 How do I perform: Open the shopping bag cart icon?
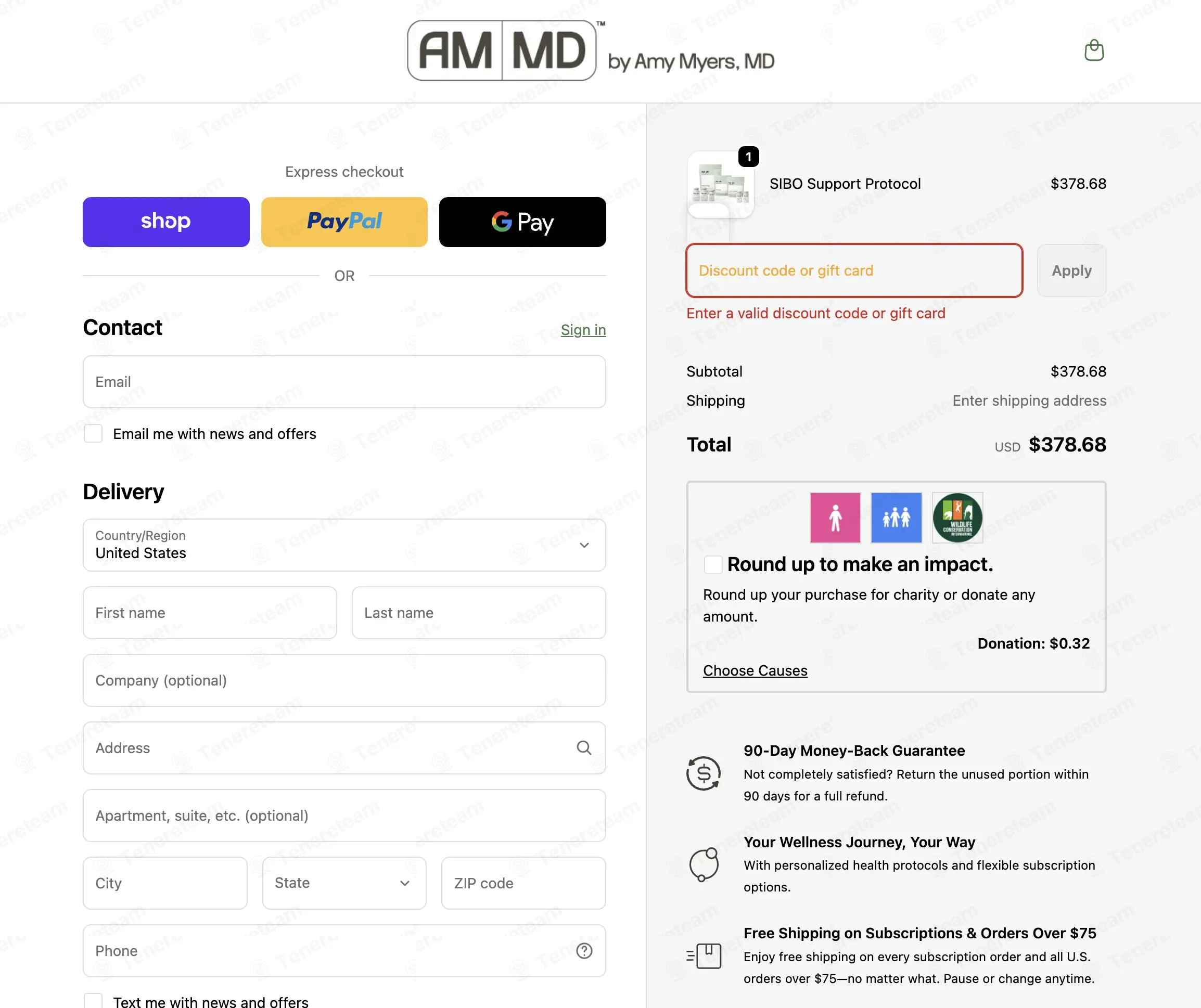1093,50
